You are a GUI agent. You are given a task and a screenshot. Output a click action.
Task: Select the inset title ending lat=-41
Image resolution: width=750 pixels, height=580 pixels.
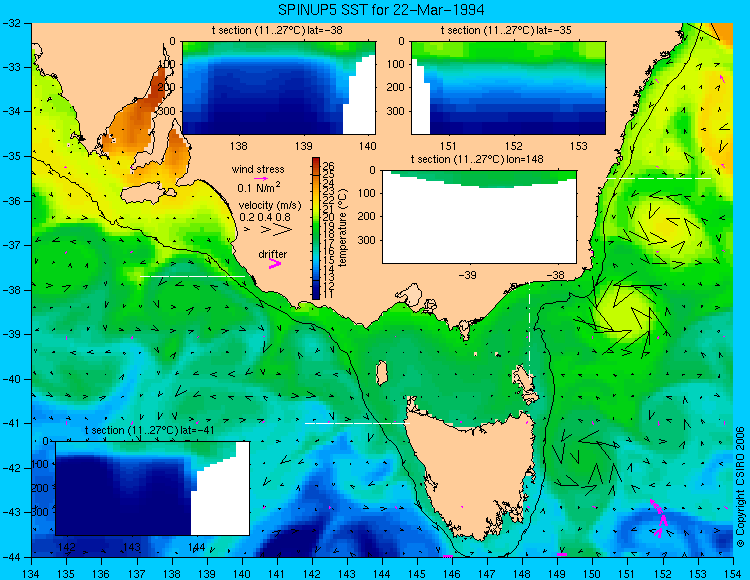coord(150,430)
